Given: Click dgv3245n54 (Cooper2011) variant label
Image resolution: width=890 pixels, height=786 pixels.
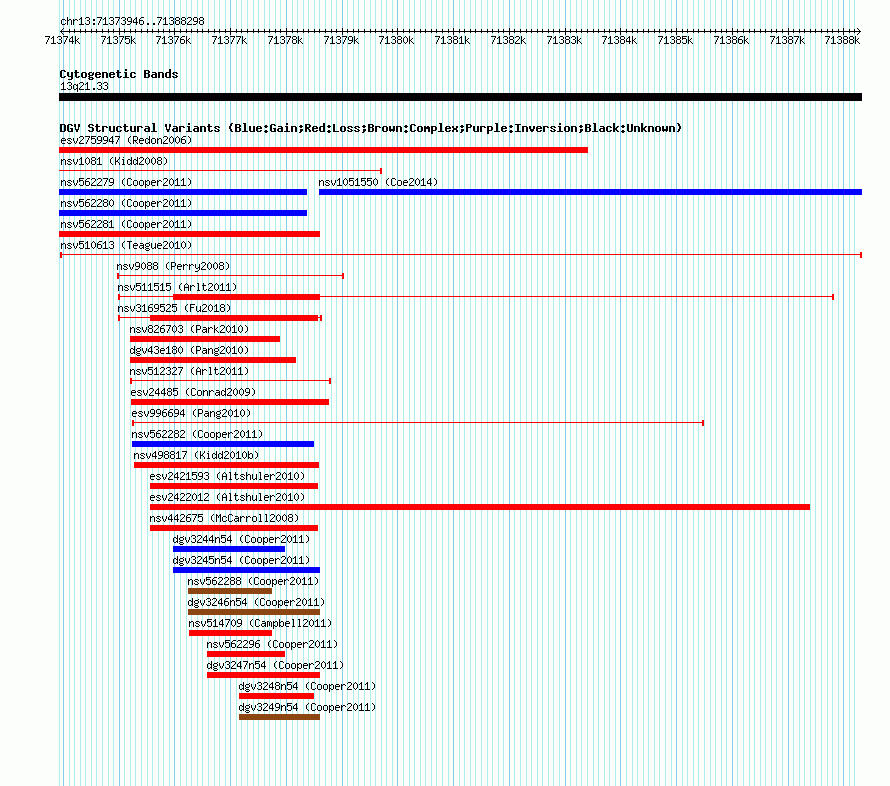Looking at the screenshot, I should pos(241,560).
